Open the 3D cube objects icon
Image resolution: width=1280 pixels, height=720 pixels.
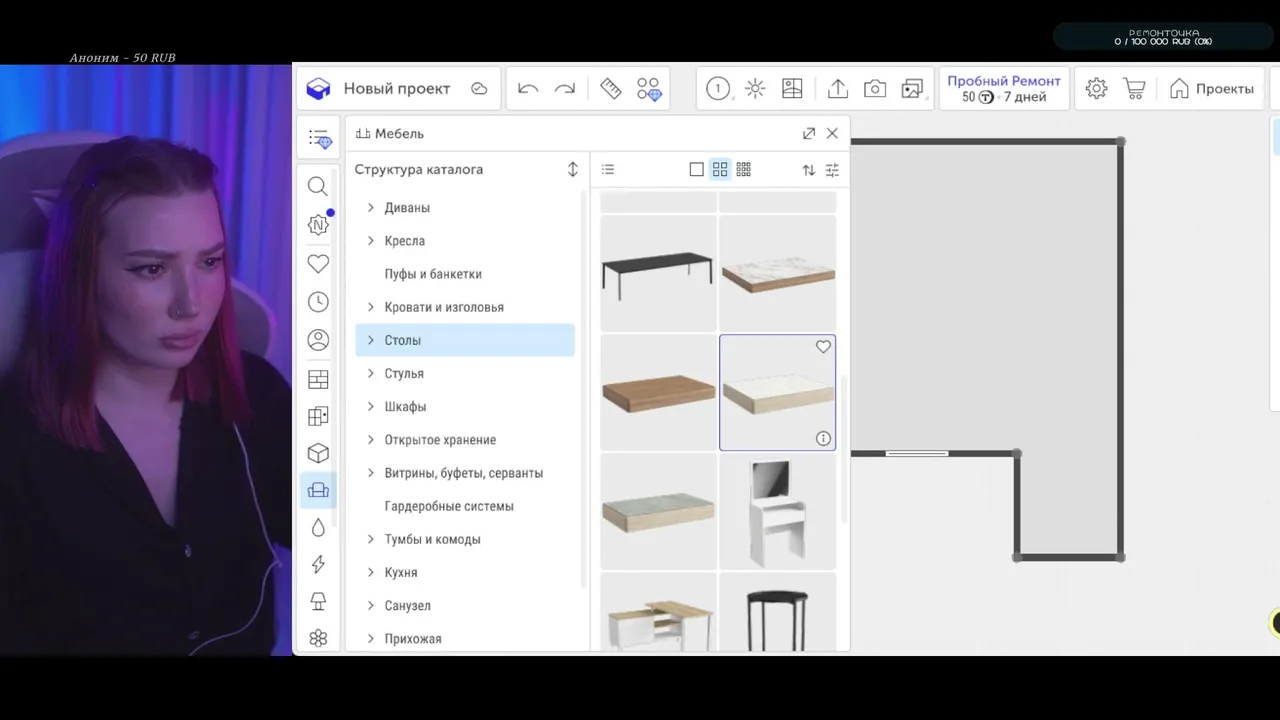pyautogui.click(x=318, y=453)
